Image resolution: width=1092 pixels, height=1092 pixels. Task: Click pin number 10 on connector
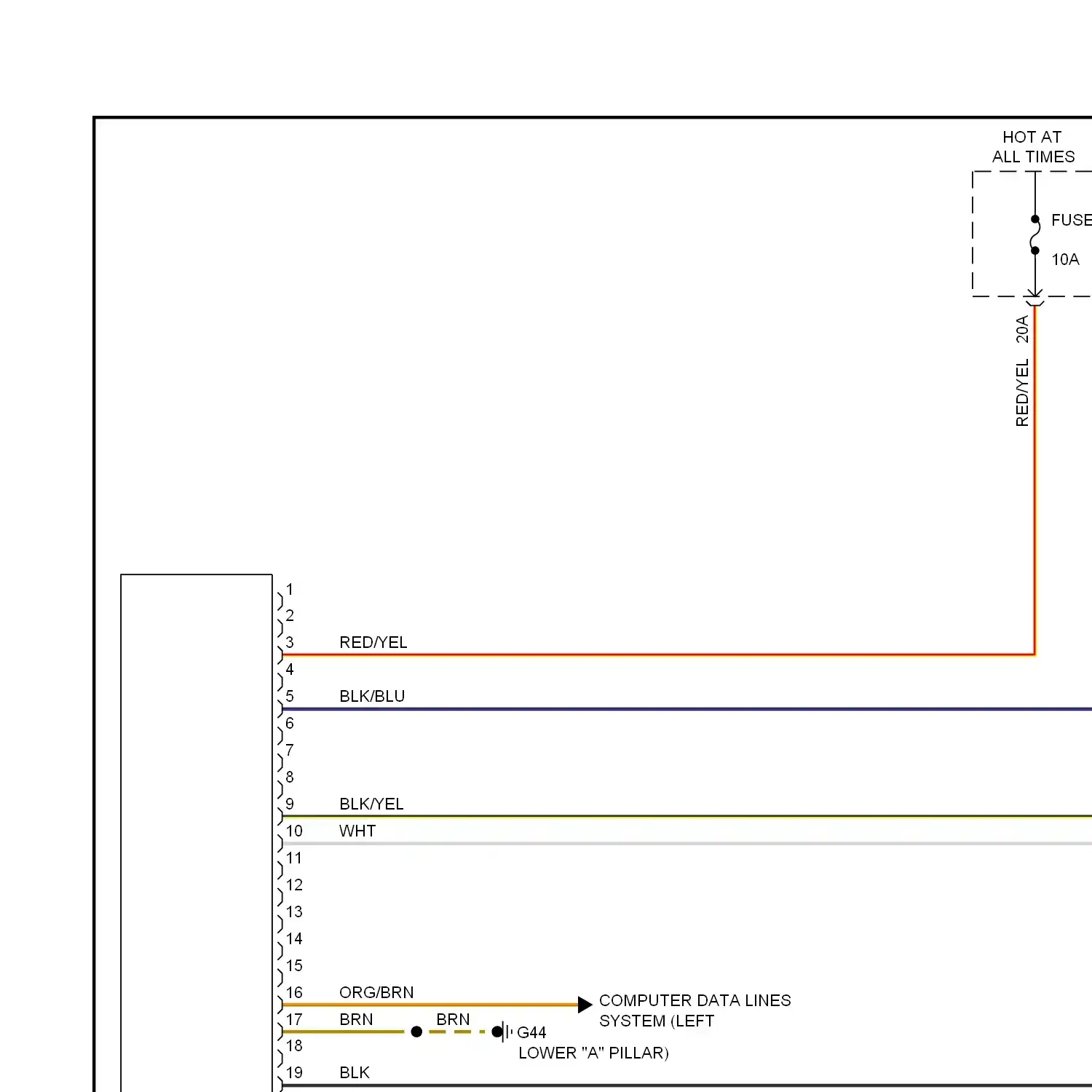click(294, 831)
